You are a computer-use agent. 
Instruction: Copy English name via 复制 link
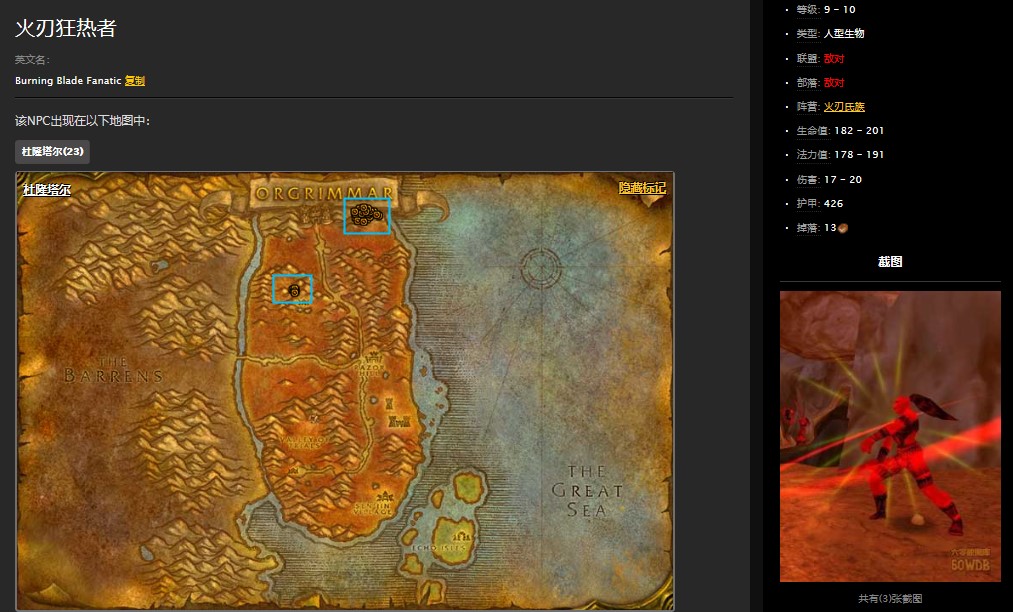135,81
